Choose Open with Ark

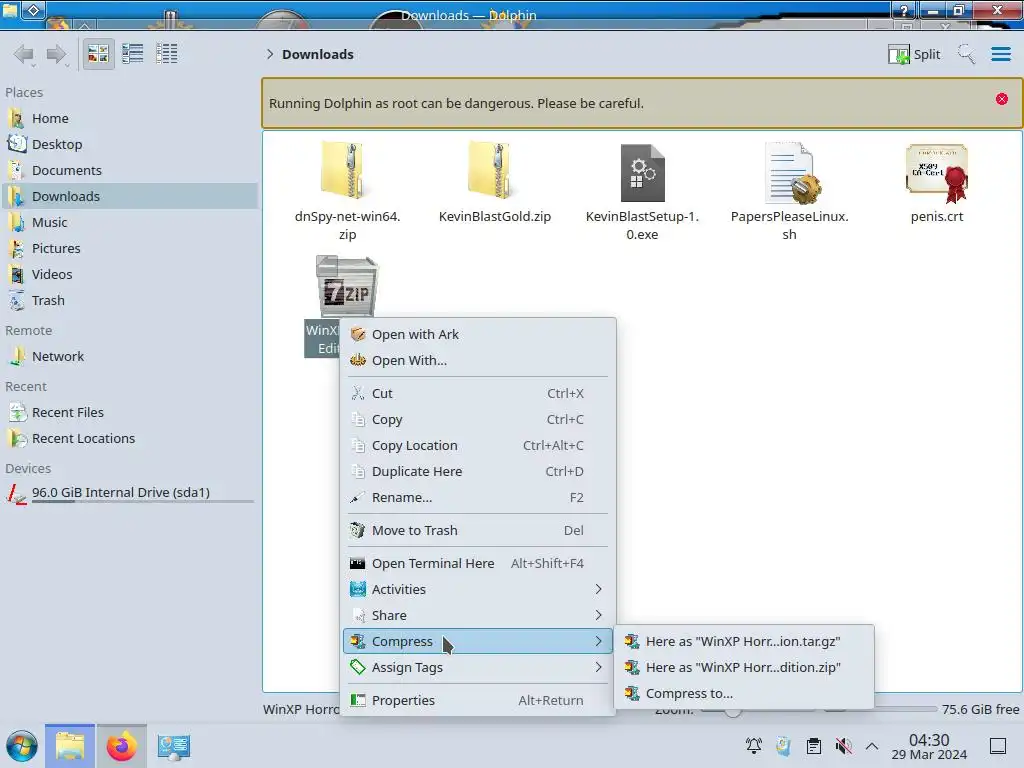tap(477, 334)
